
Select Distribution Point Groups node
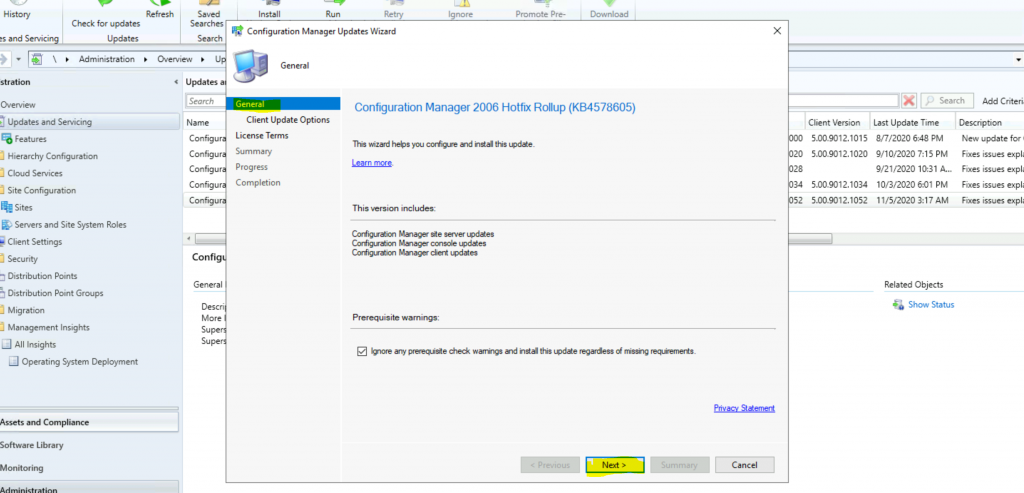55,293
